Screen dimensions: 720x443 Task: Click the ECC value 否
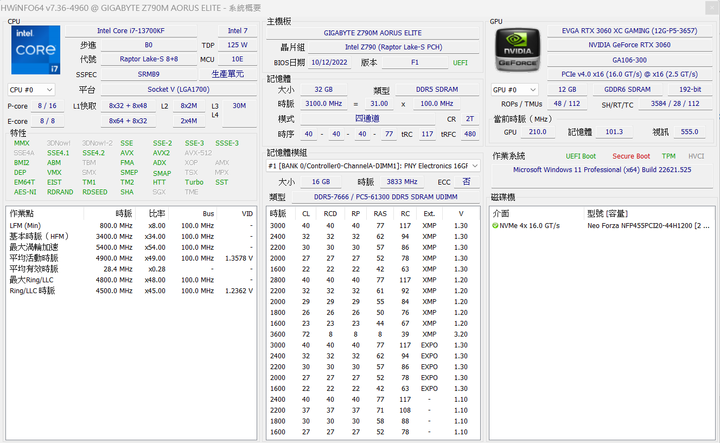(x=467, y=182)
